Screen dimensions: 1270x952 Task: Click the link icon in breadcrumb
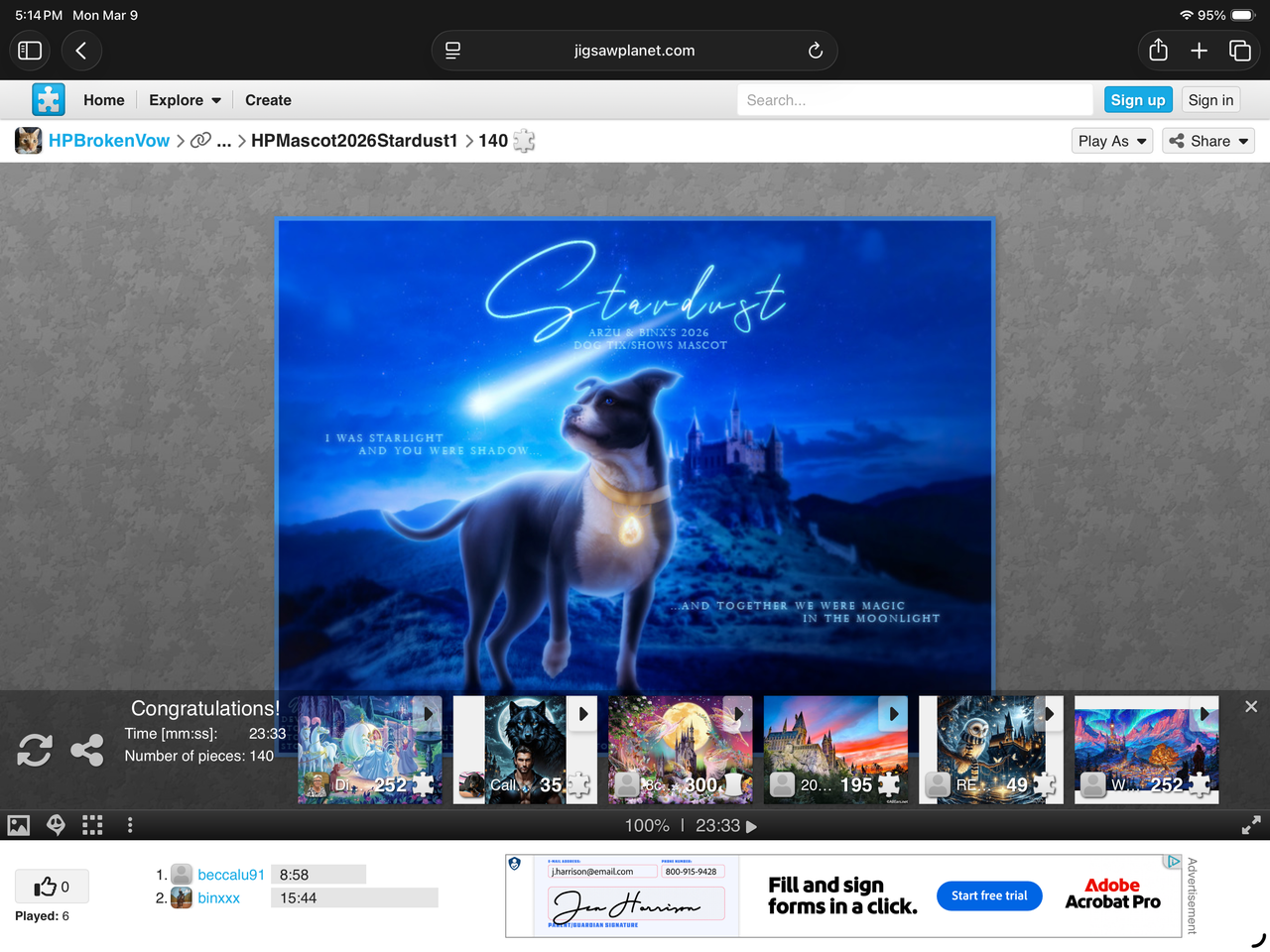click(x=200, y=141)
